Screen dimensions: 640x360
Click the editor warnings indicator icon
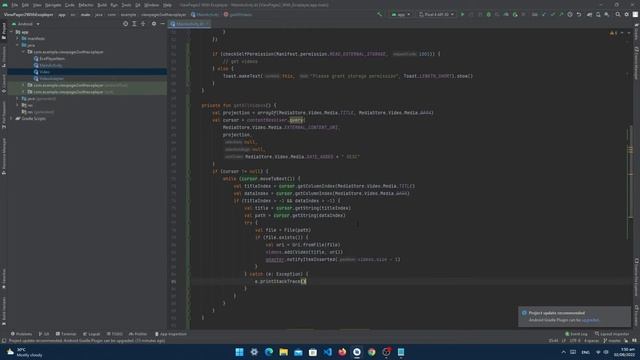[613, 33]
